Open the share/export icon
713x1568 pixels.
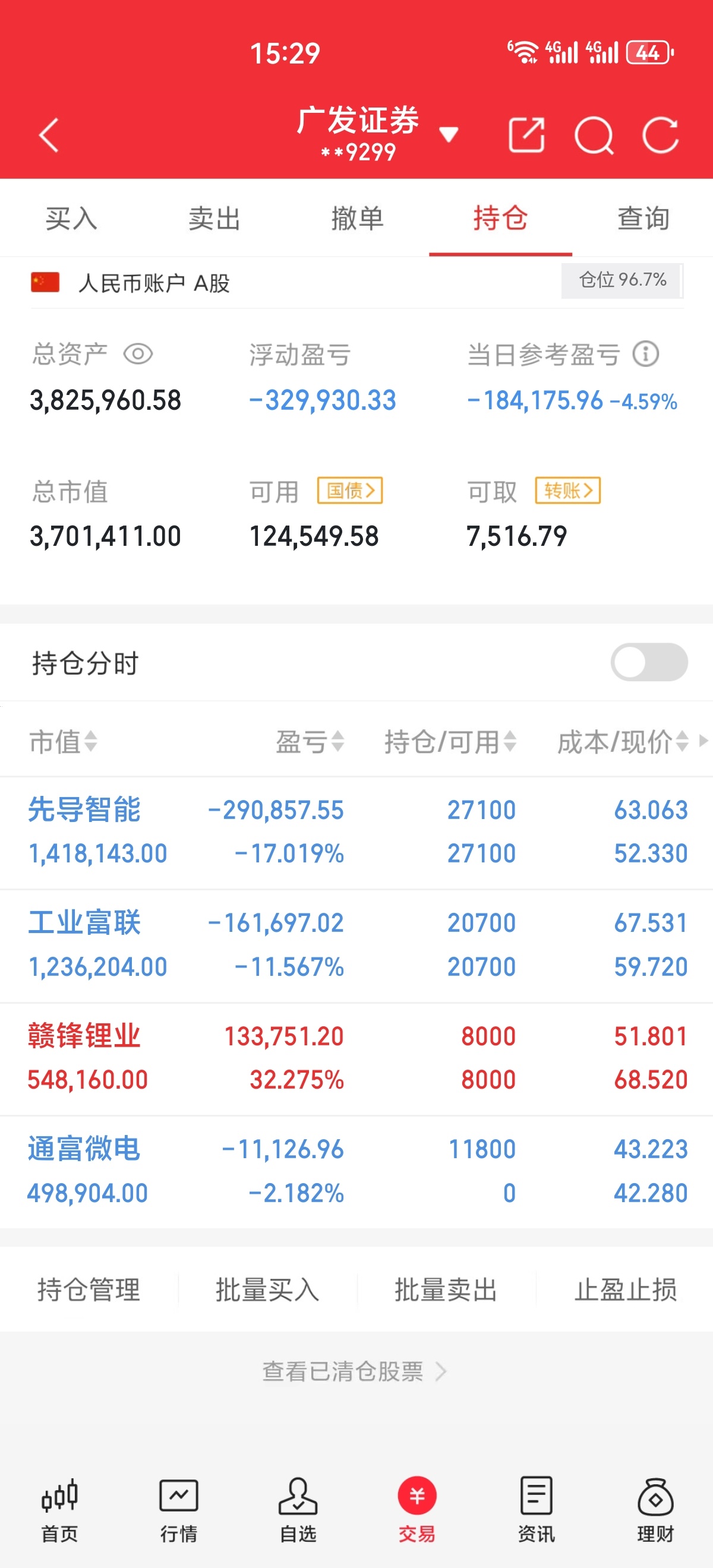(x=526, y=134)
